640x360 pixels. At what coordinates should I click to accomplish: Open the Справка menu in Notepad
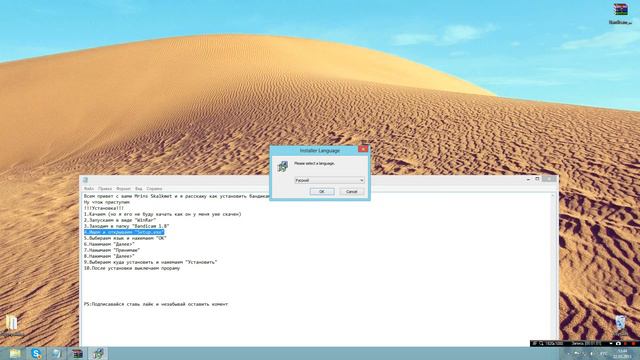154,189
